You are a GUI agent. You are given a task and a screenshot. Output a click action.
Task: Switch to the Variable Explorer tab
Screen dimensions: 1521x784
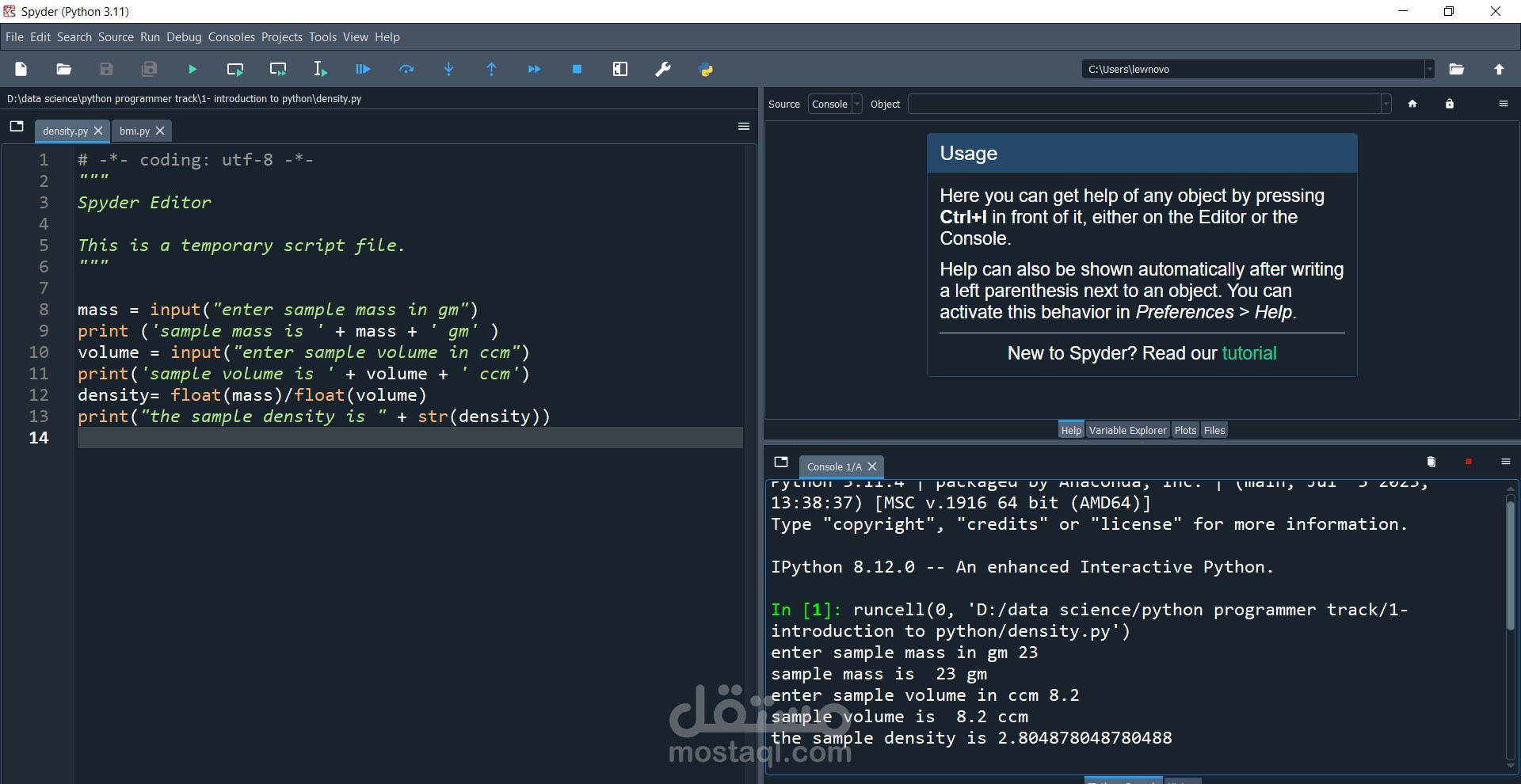[1128, 430]
